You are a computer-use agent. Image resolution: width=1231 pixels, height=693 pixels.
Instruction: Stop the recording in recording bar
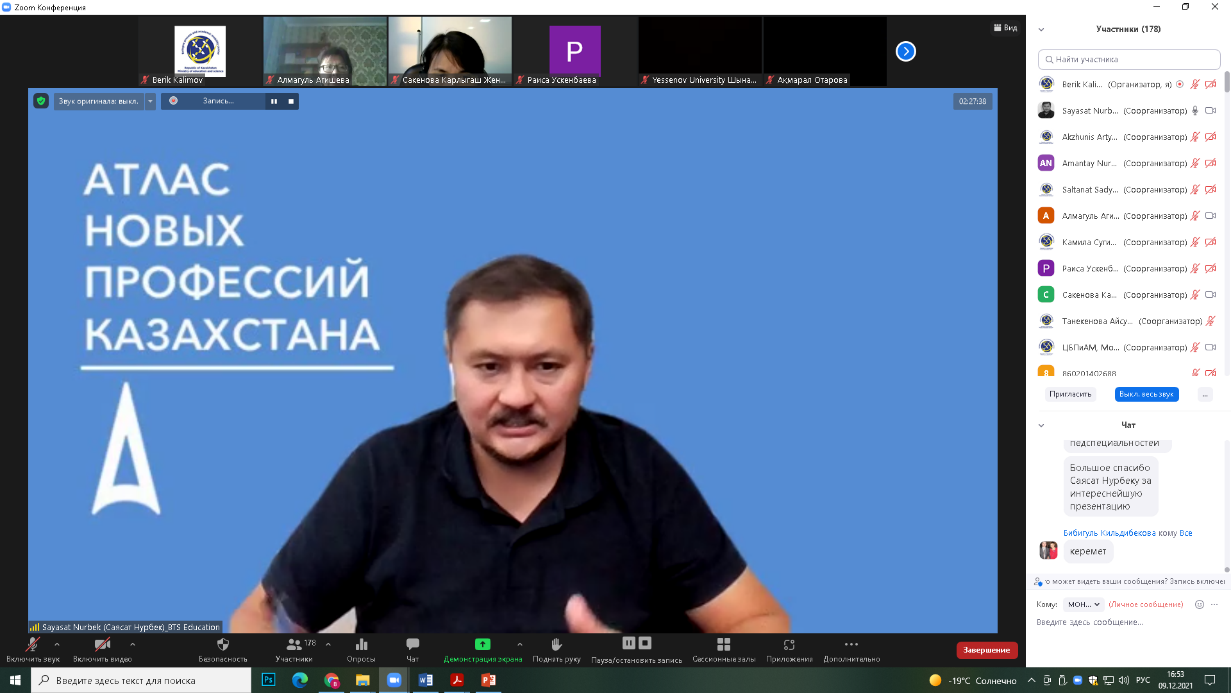291,101
